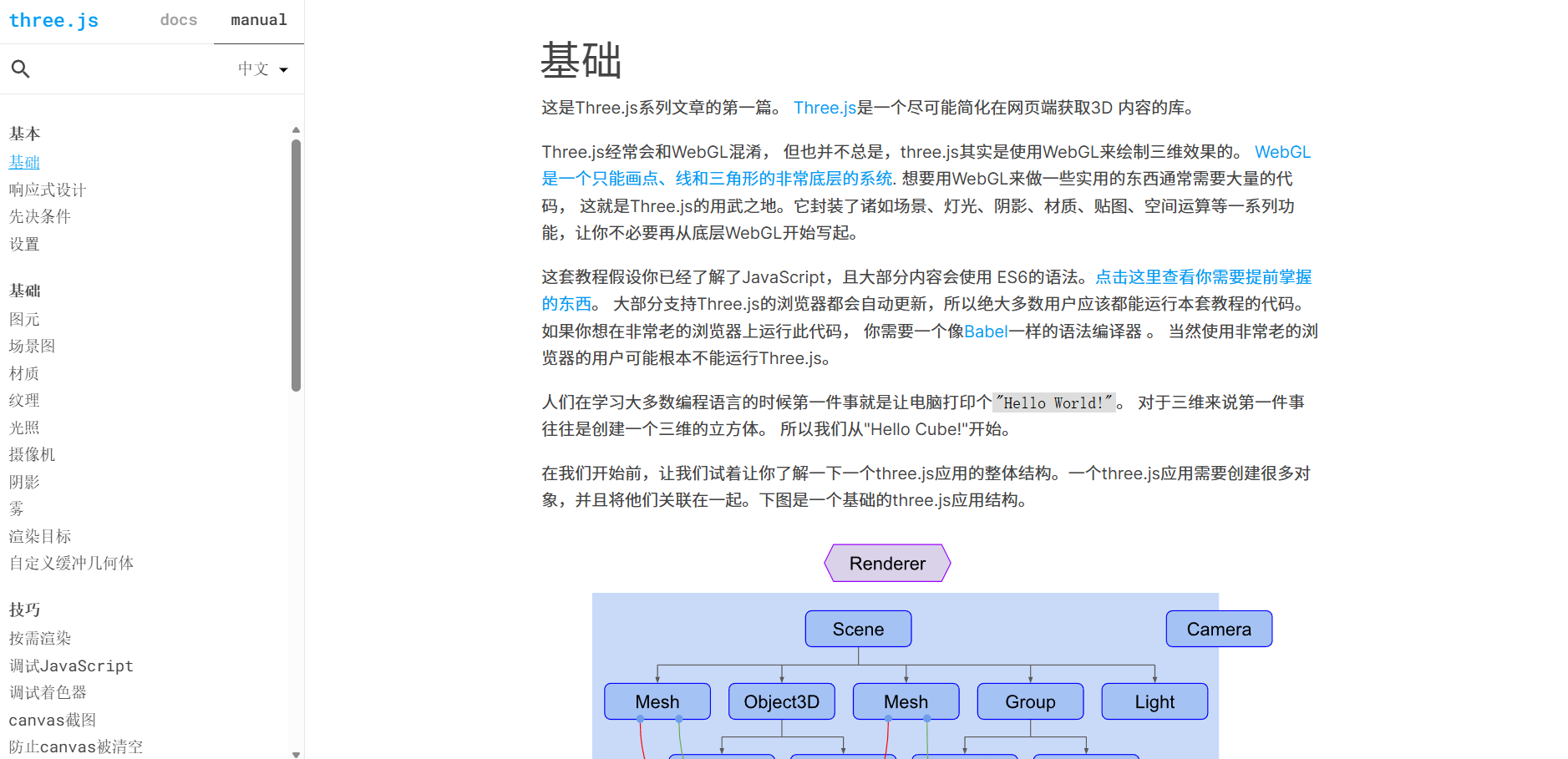The width and height of the screenshot is (1568, 759).
Task: Open 调试JavaScript in the sidebar
Action: point(71,665)
